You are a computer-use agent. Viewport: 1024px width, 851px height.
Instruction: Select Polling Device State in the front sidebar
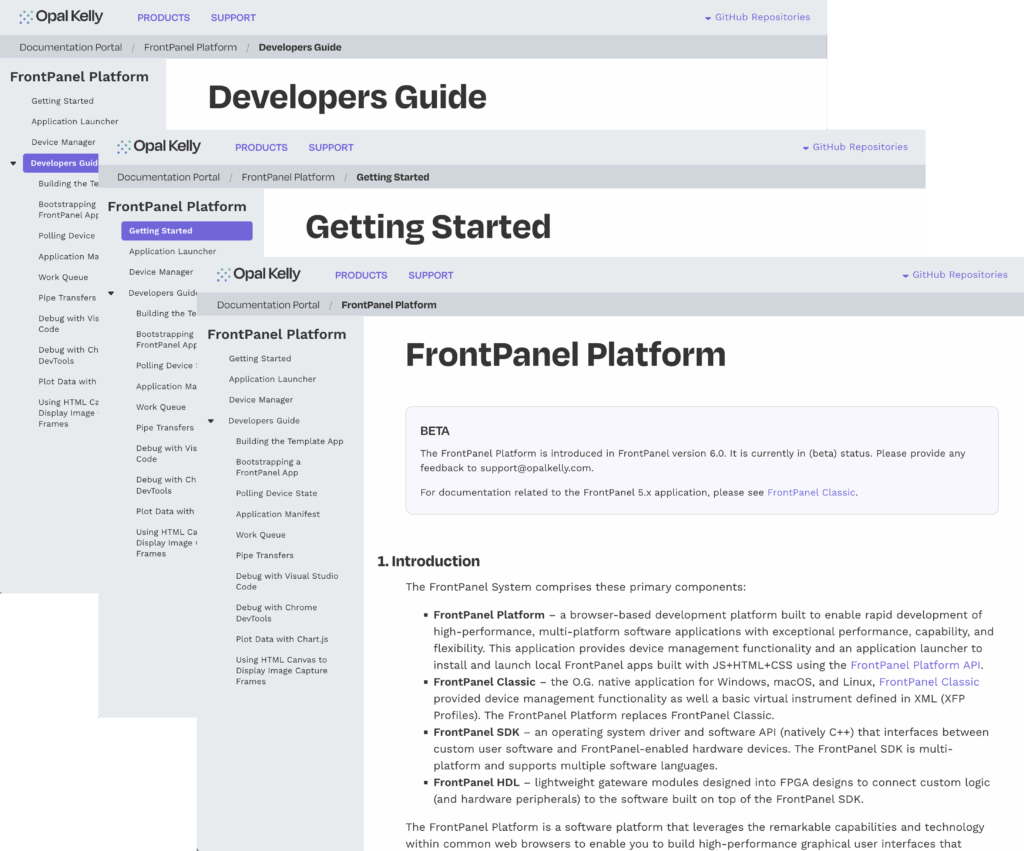point(276,493)
